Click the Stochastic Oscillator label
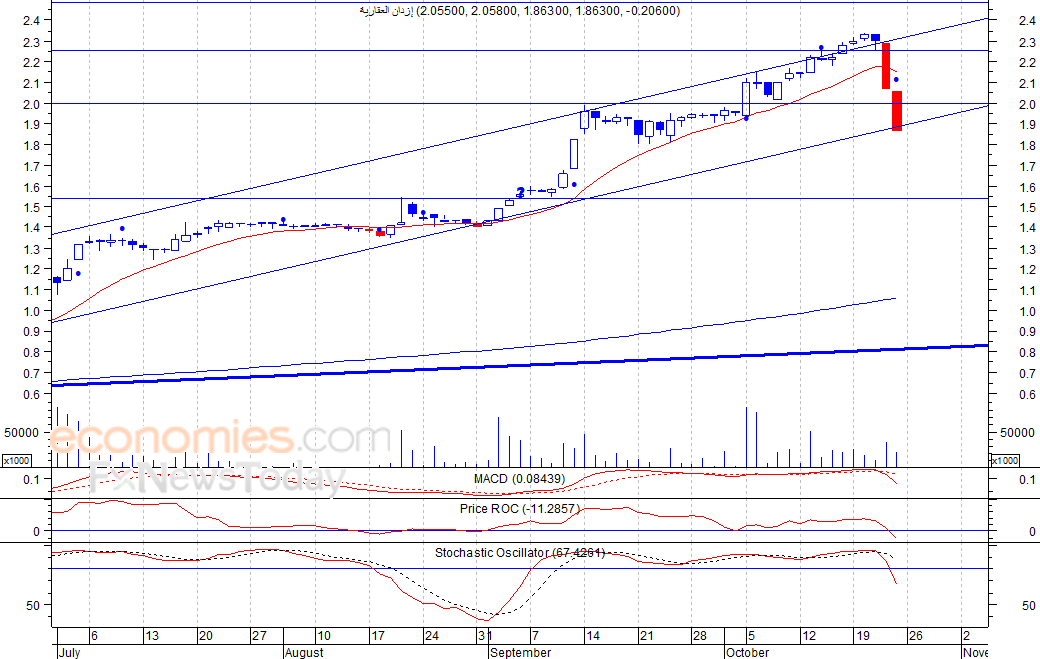 tap(519, 552)
